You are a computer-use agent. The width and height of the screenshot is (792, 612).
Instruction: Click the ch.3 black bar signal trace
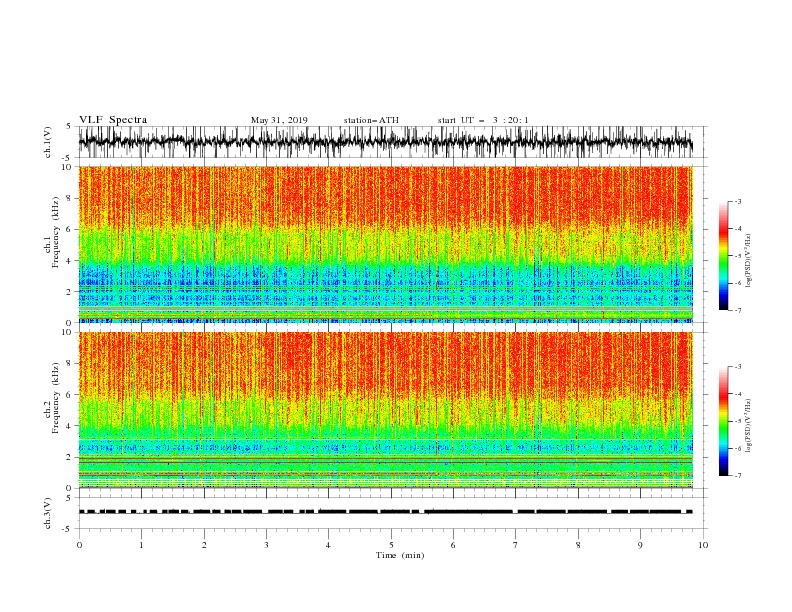pyautogui.click(x=385, y=512)
